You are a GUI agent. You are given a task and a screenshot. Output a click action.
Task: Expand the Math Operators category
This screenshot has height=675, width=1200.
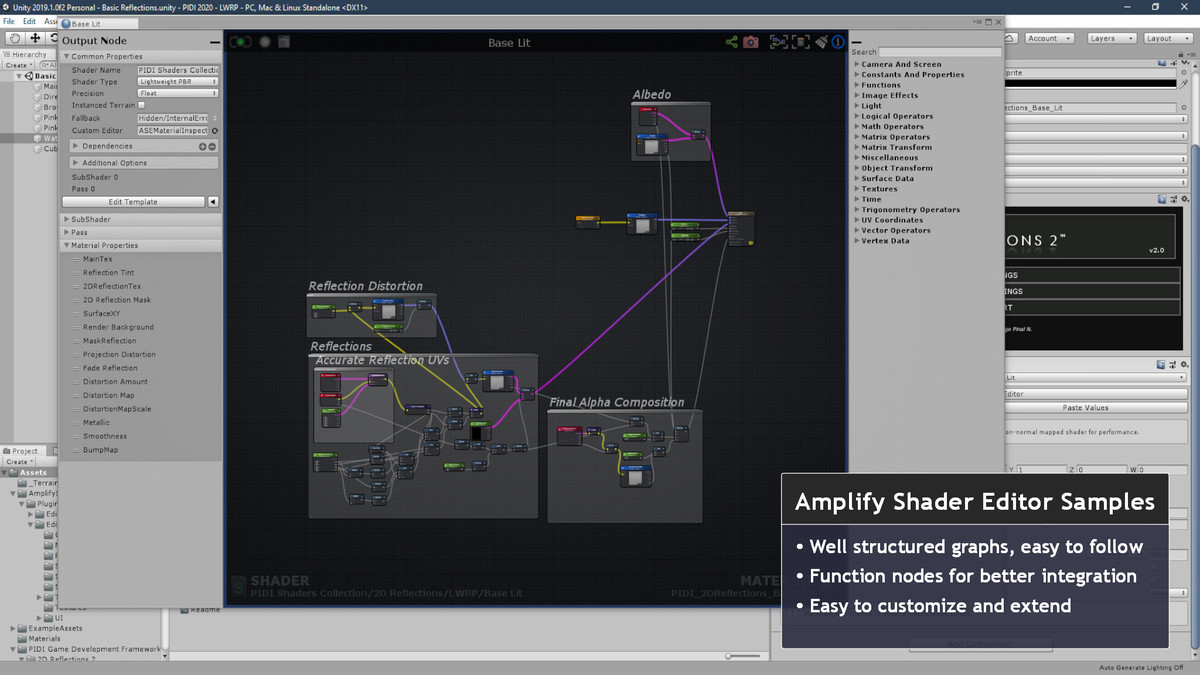(x=892, y=127)
